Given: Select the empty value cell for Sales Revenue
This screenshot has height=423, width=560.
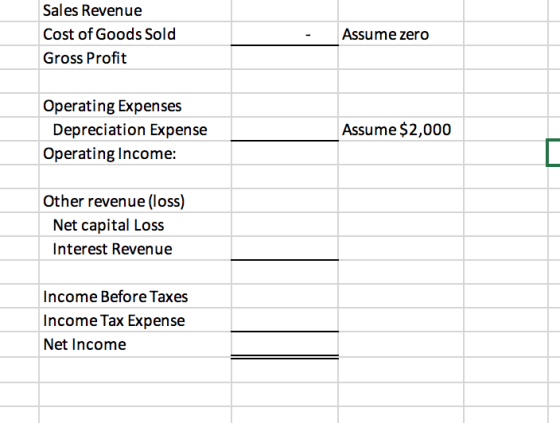Looking at the screenshot, I should 285,10.
